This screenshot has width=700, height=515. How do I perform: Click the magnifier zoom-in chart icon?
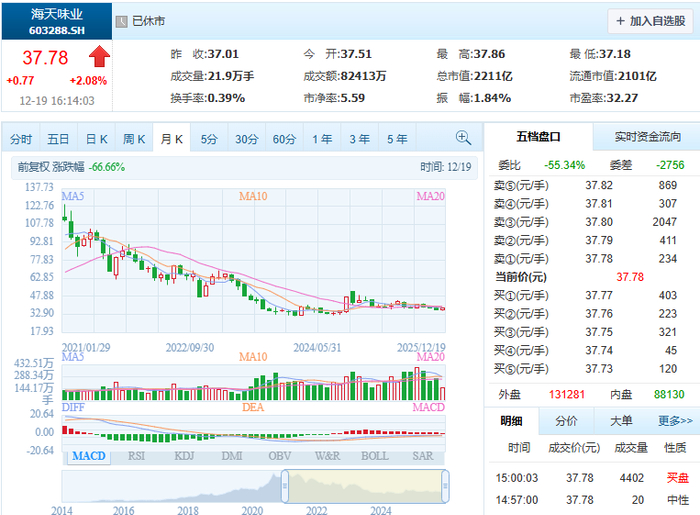(463, 138)
